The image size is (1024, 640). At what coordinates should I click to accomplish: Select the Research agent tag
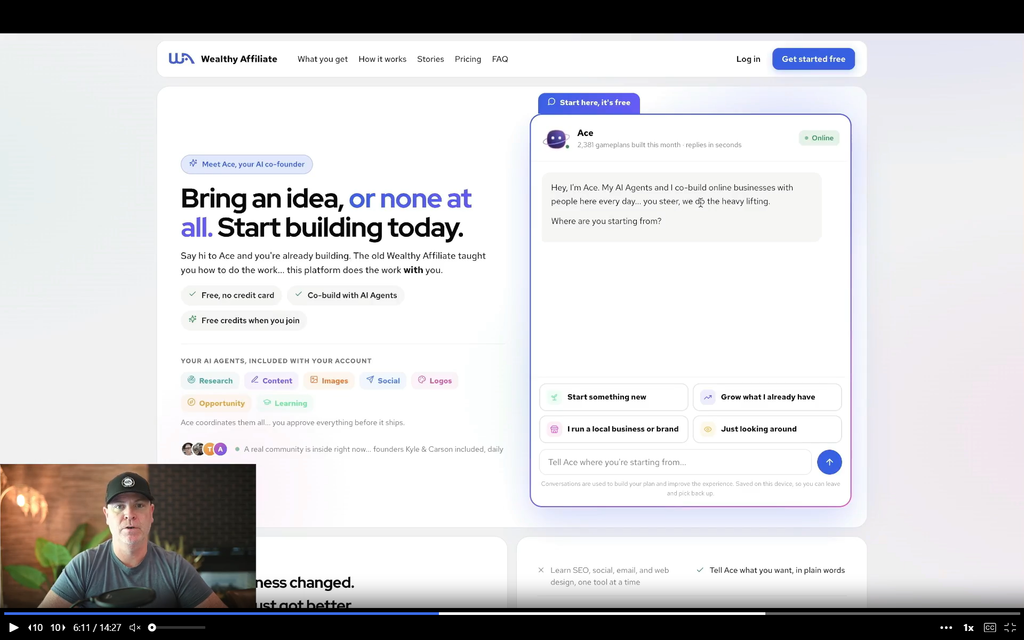210,381
